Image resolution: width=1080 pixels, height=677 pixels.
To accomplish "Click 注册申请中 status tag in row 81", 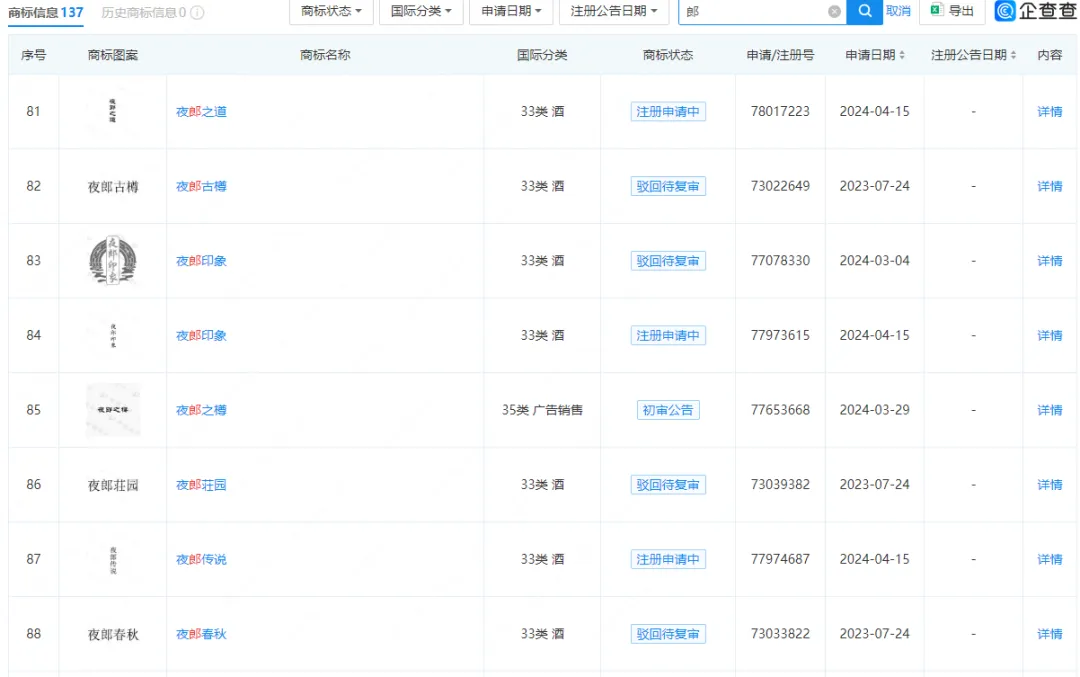I will coord(667,112).
